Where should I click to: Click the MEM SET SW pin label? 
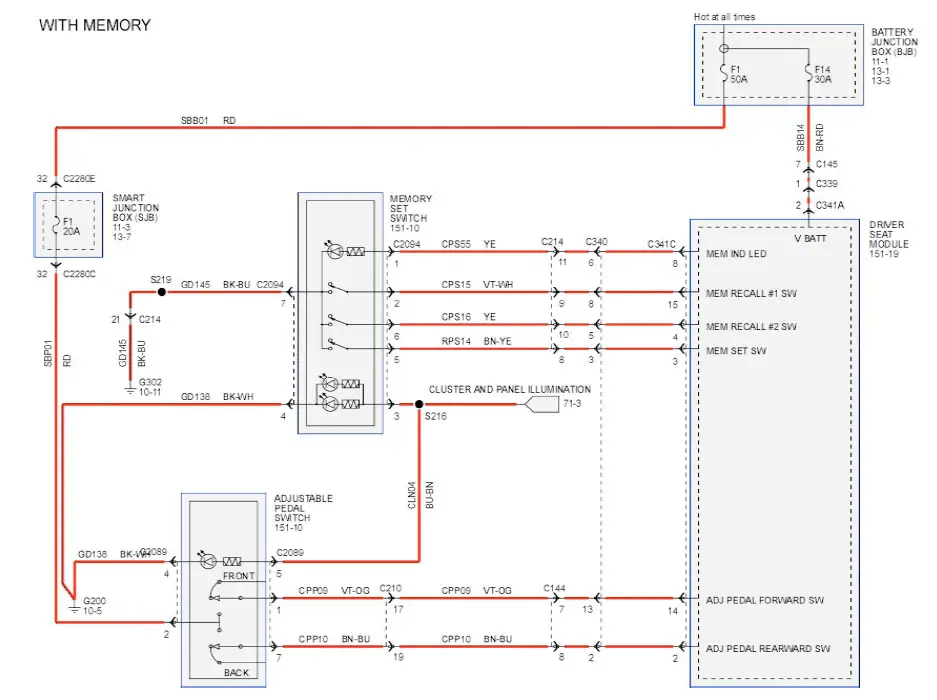point(736,351)
